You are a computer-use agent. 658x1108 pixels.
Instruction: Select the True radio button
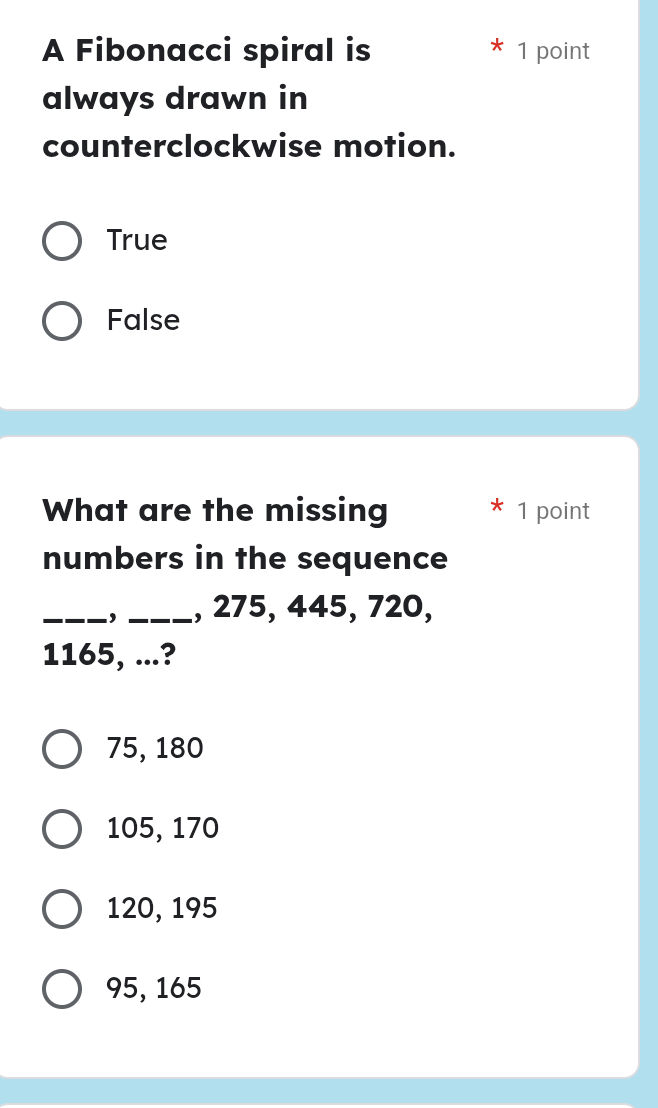[62, 241]
